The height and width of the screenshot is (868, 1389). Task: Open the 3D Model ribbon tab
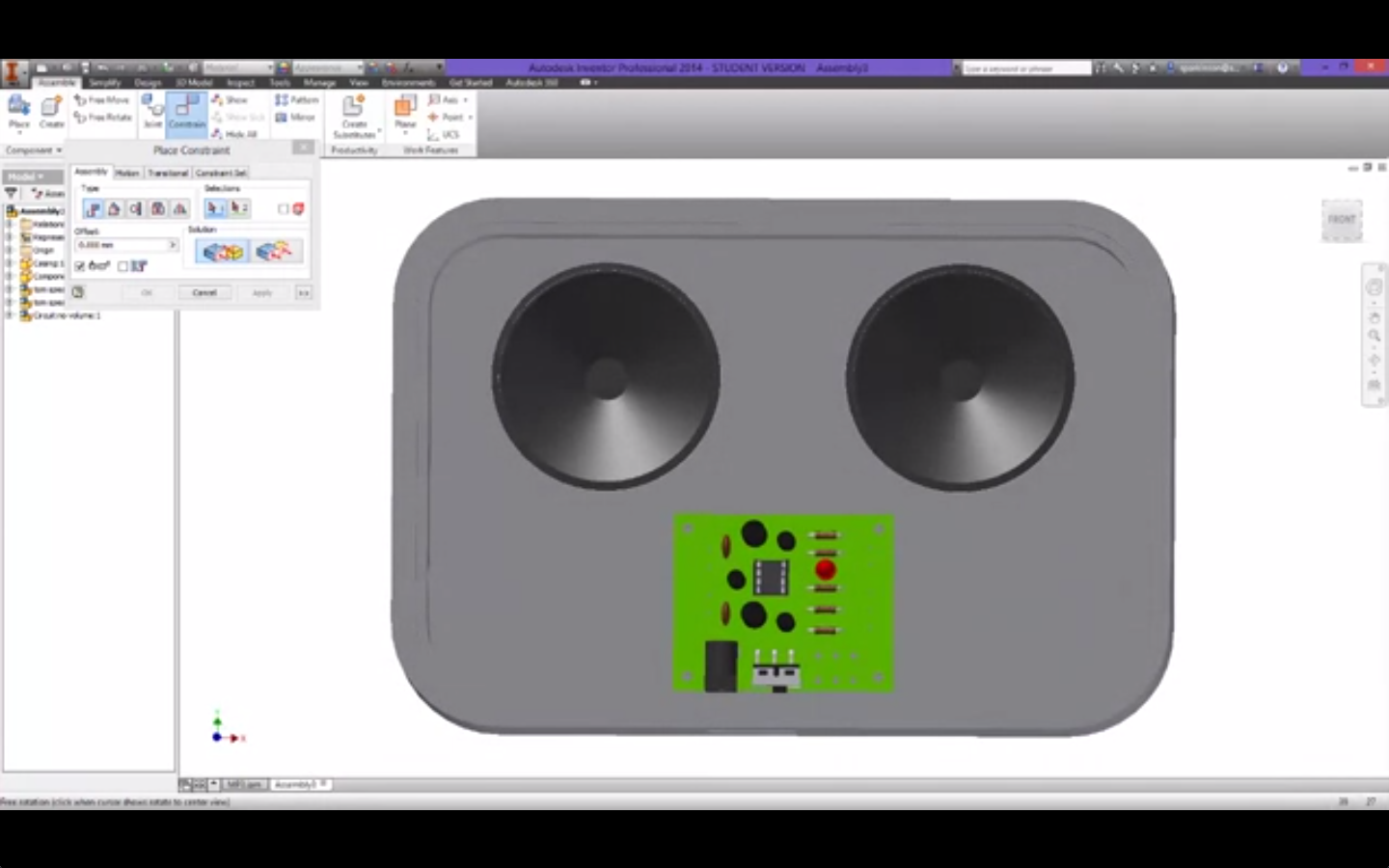[194, 83]
